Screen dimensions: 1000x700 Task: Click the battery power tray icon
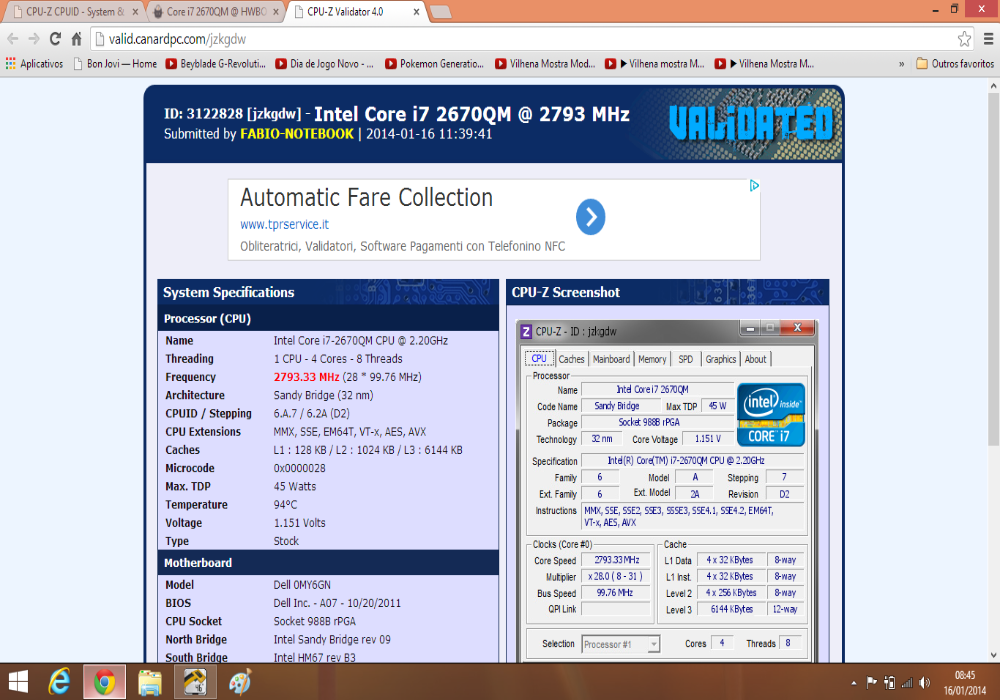pos(889,683)
